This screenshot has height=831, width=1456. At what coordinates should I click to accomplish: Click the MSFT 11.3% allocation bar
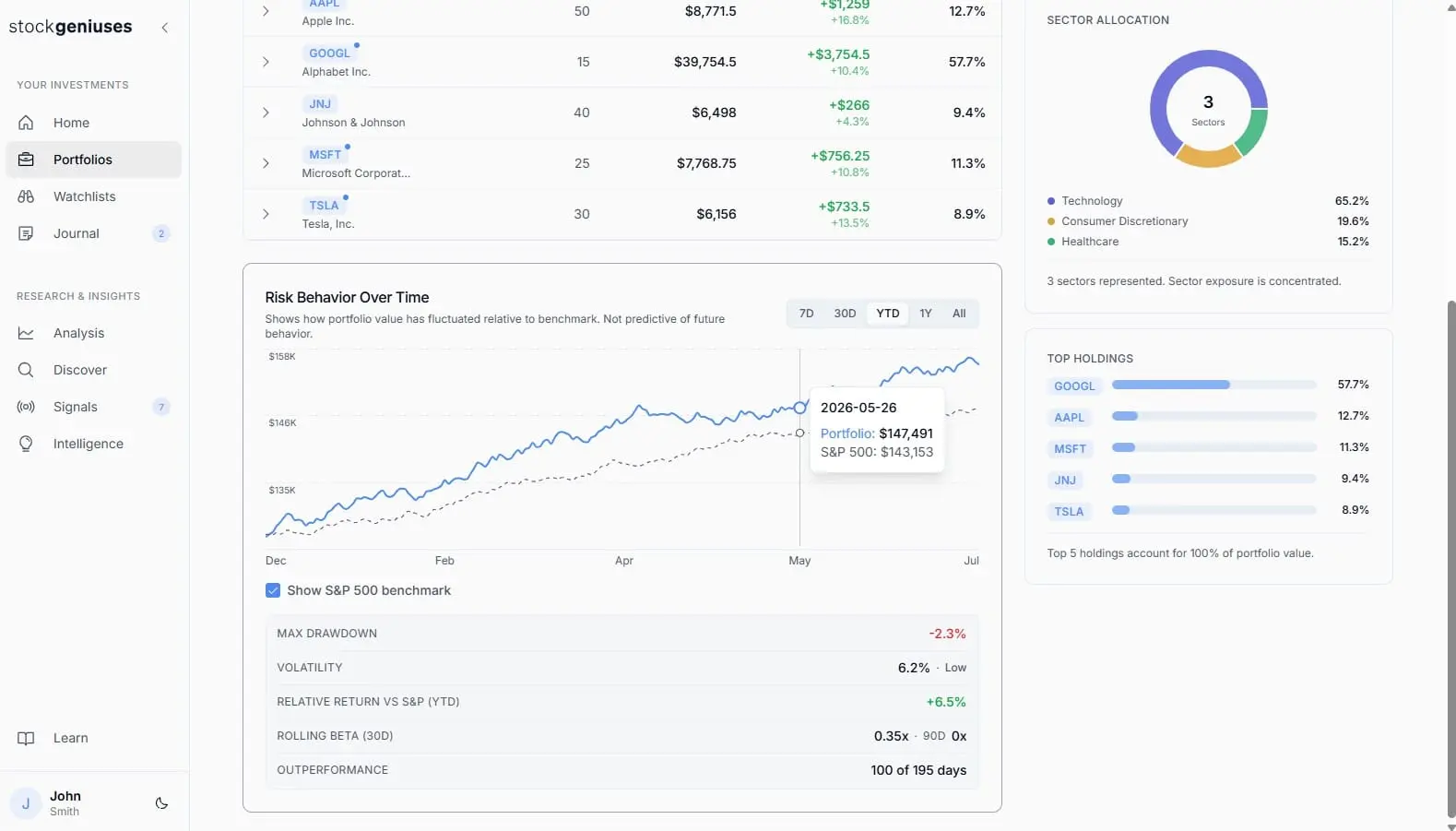[x=1213, y=447]
